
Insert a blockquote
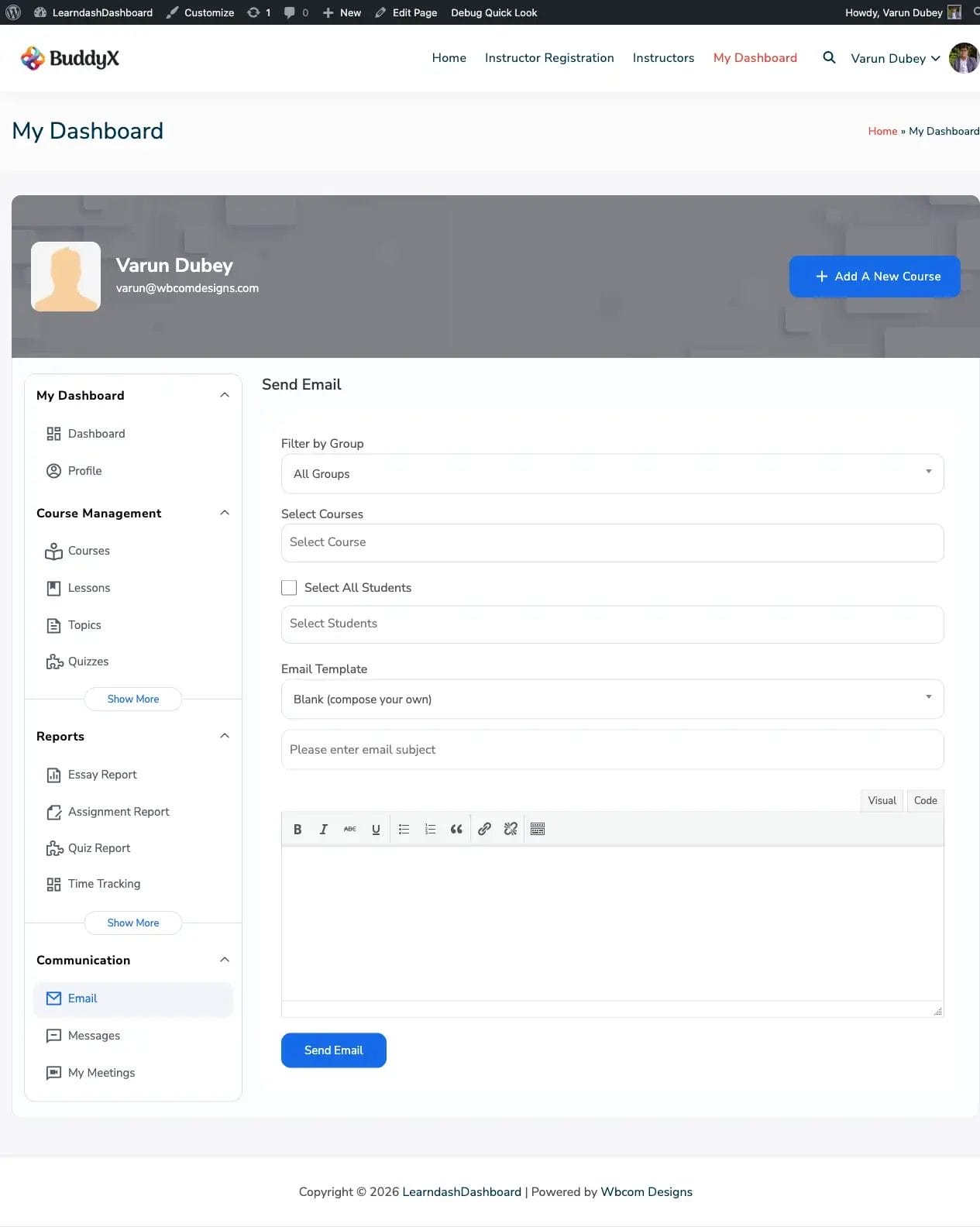(456, 829)
